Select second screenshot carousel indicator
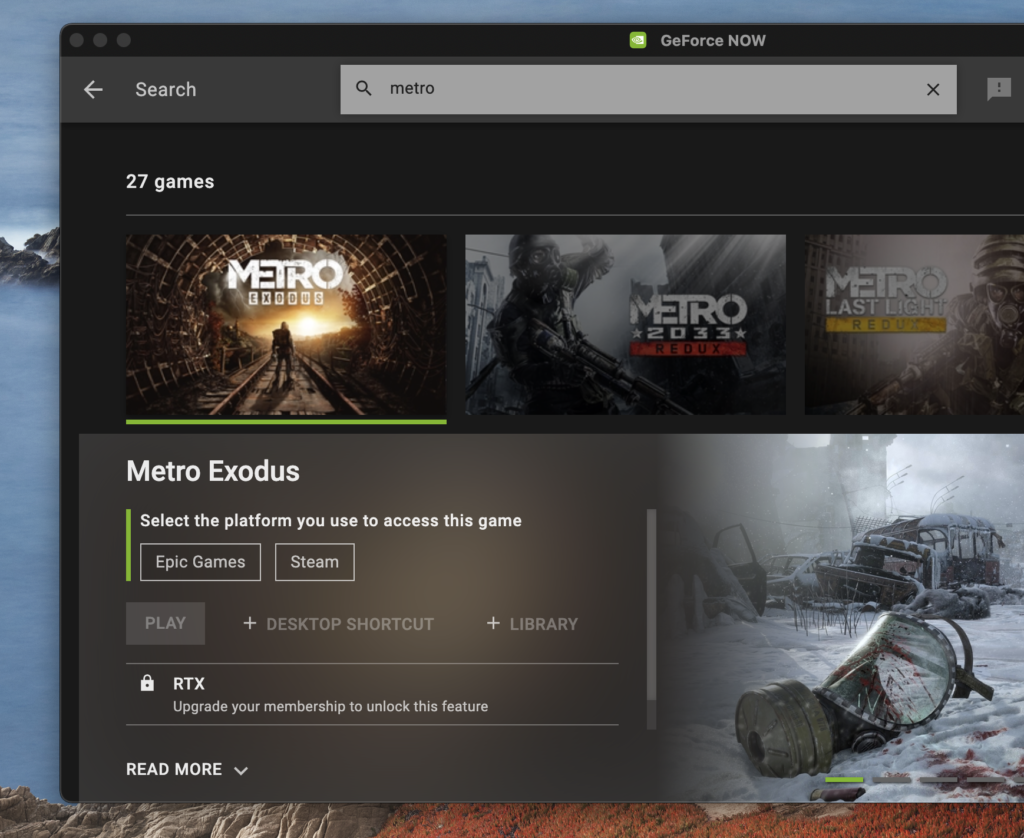 (891, 779)
